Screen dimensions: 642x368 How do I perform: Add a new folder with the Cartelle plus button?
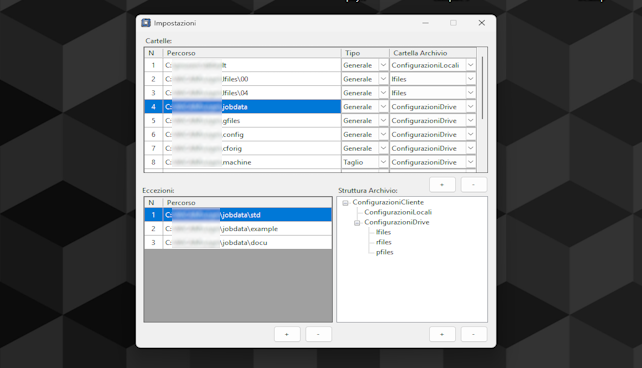point(442,185)
